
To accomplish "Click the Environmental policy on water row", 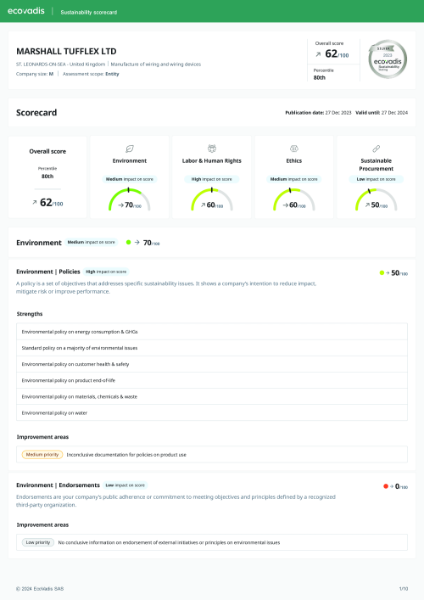I will click(x=212, y=413).
